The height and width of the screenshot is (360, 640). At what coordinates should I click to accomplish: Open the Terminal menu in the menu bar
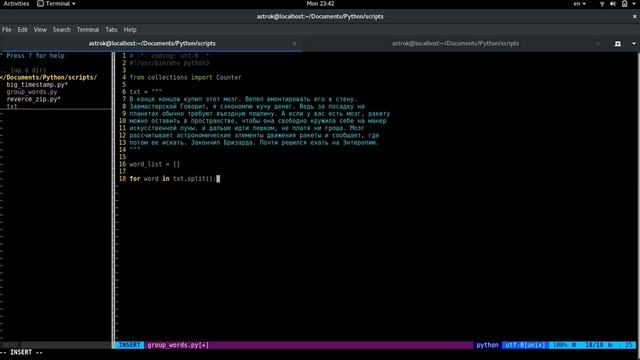[x=88, y=30]
